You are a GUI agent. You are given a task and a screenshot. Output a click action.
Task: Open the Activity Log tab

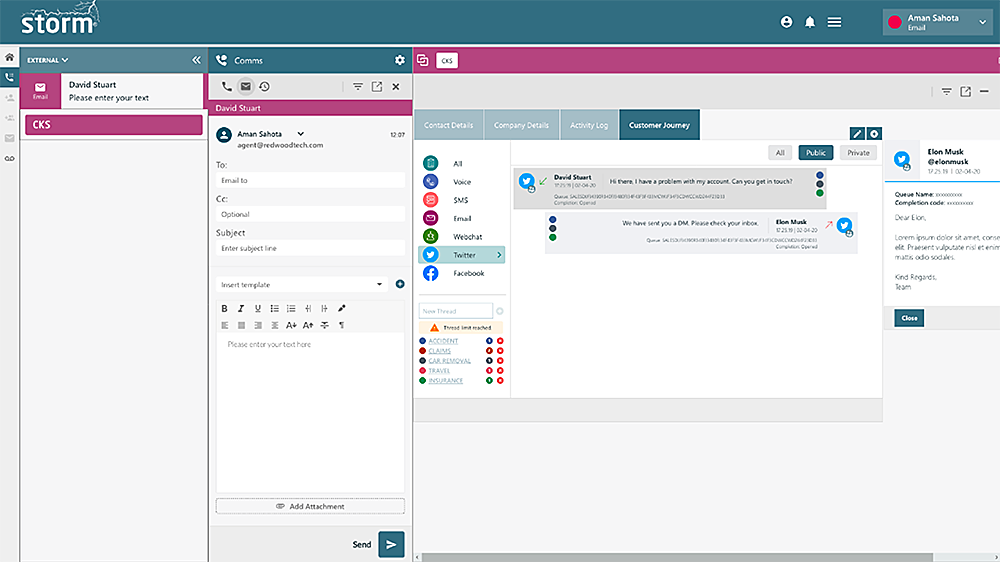[588, 125]
